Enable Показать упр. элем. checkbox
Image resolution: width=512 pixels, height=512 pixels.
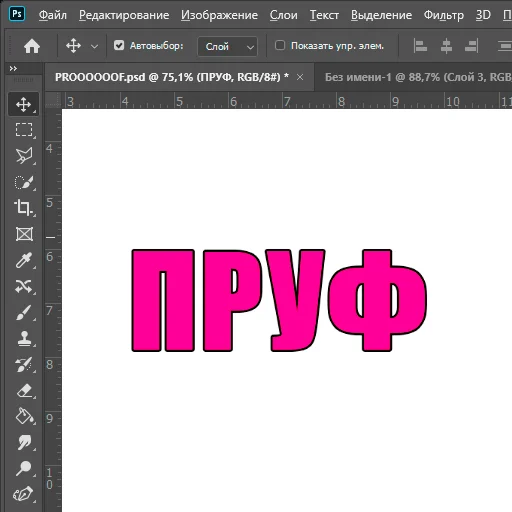(x=280, y=45)
